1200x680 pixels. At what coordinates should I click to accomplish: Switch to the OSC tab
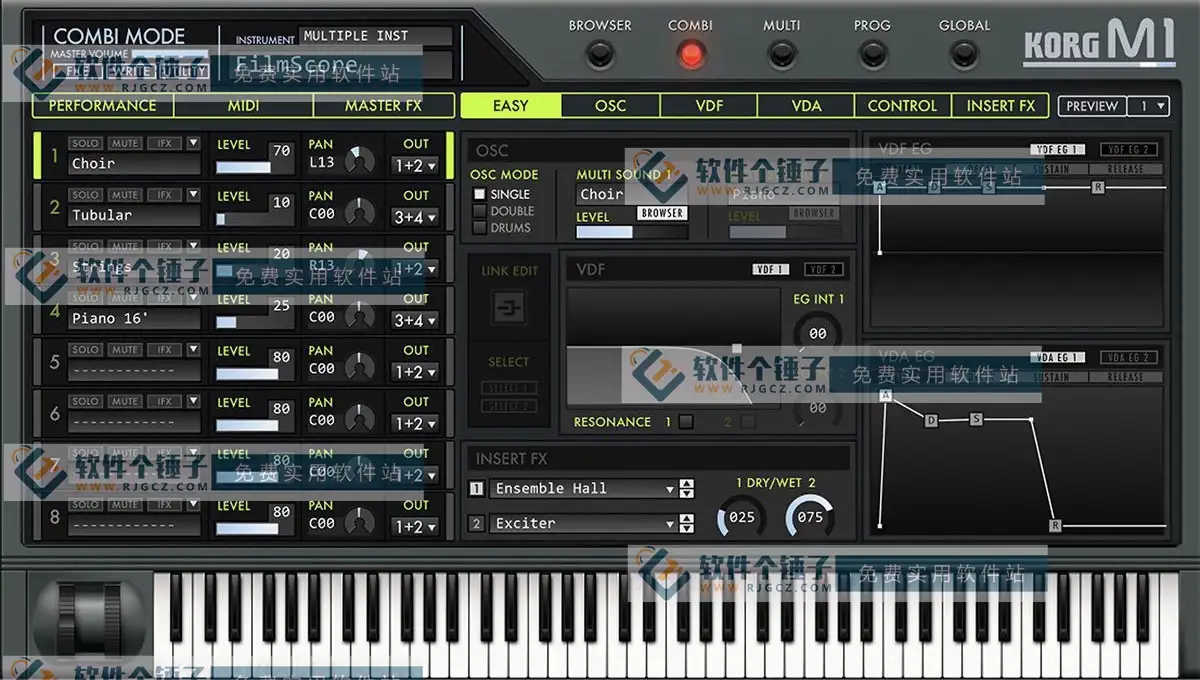pyautogui.click(x=610, y=105)
